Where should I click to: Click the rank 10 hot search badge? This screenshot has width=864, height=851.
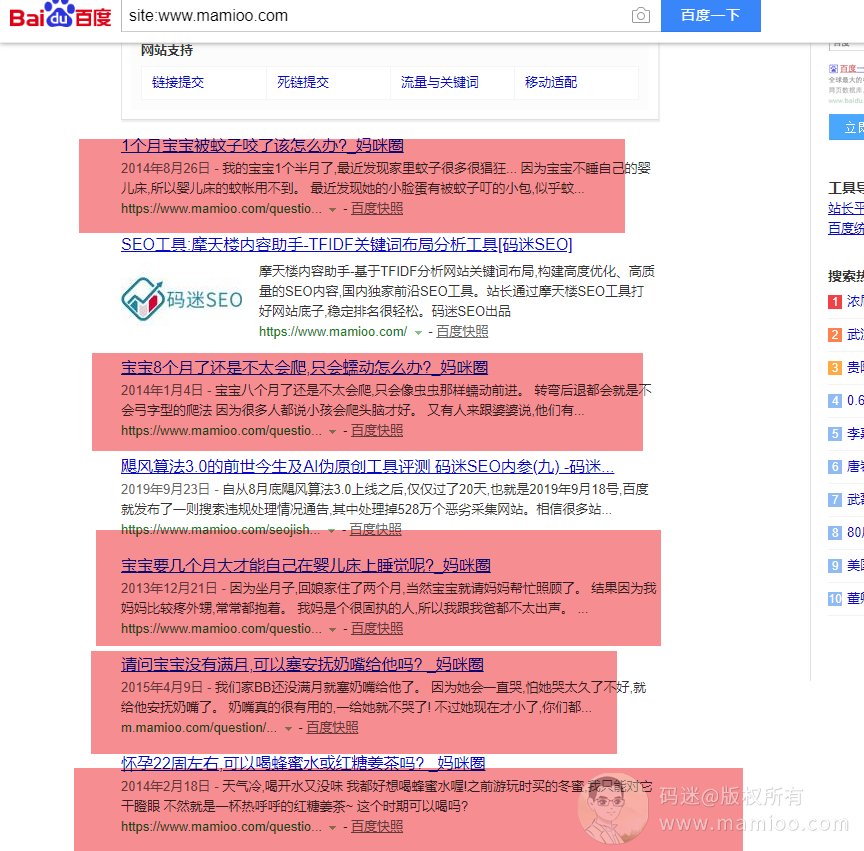[x=834, y=599]
